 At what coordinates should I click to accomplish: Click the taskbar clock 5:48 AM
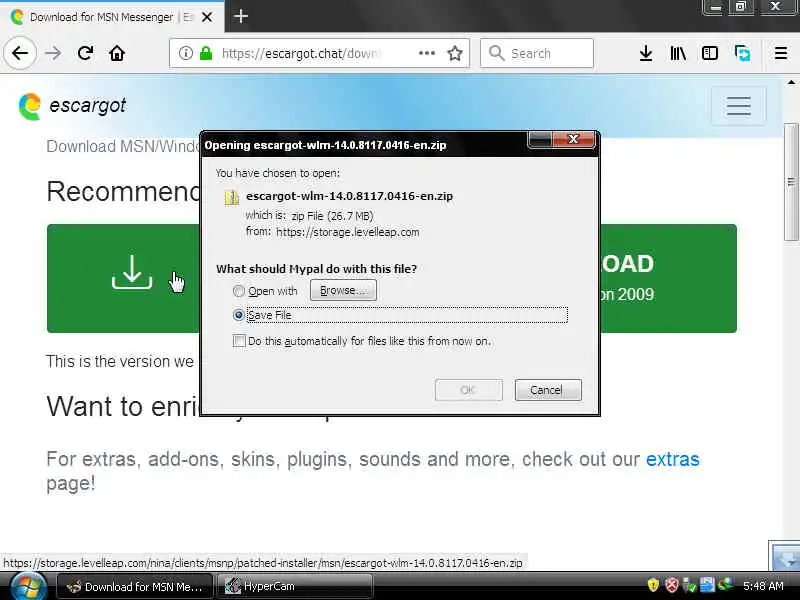763,586
